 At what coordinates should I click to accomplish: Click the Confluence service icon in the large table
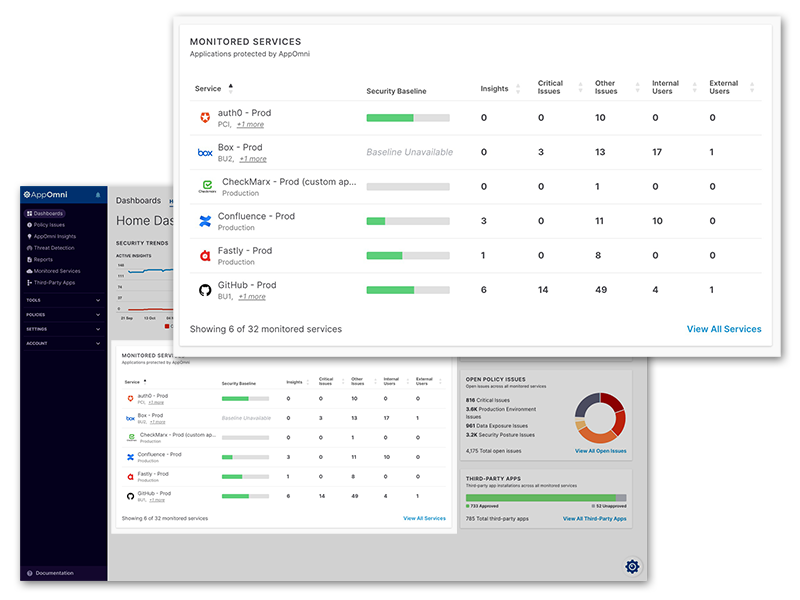205,221
